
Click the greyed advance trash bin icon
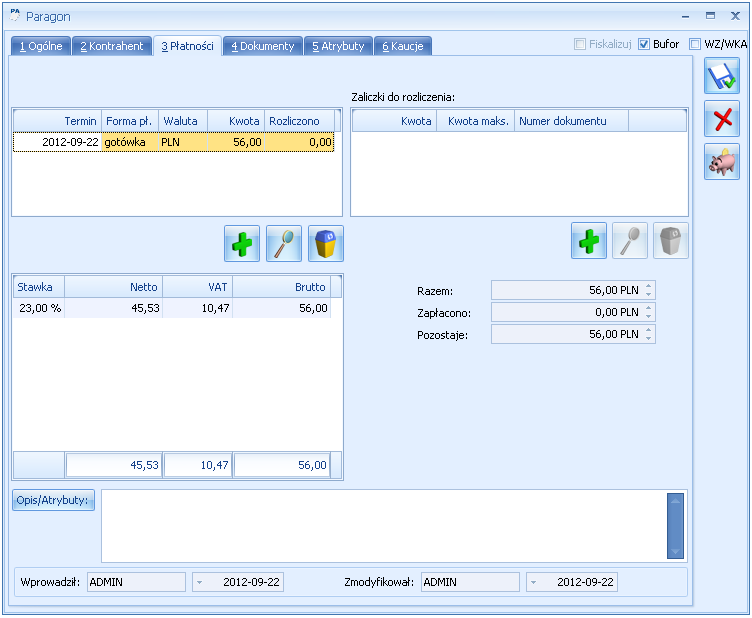tap(671, 241)
